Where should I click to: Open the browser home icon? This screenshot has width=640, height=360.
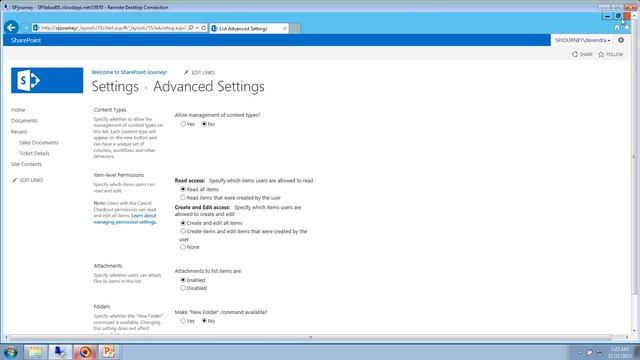click(x=617, y=28)
